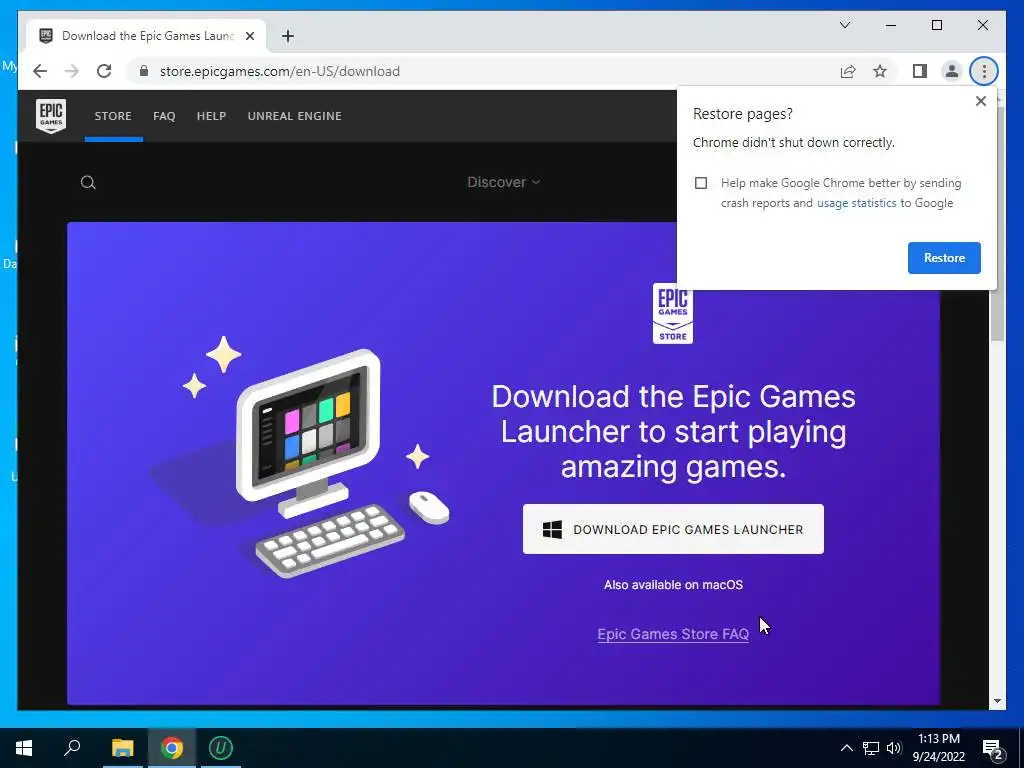Open Chrome's three-dot menu

pyautogui.click(x=984, y=71)
